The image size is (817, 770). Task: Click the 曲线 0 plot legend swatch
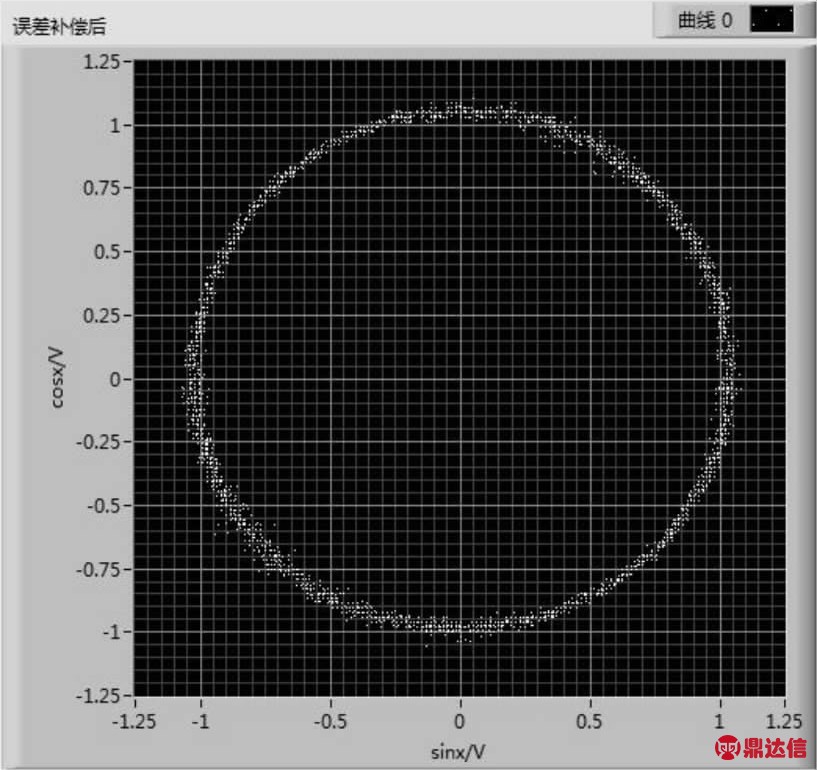click(772, 20)
